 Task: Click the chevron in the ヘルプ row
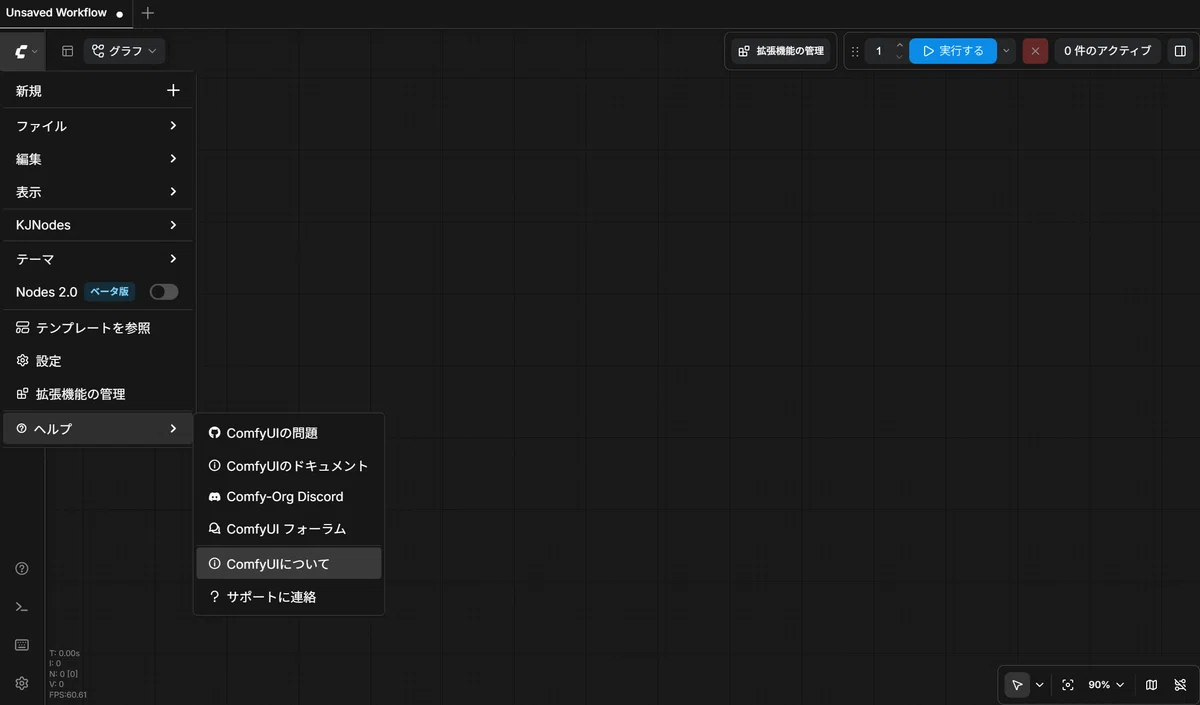coord(173,429)
